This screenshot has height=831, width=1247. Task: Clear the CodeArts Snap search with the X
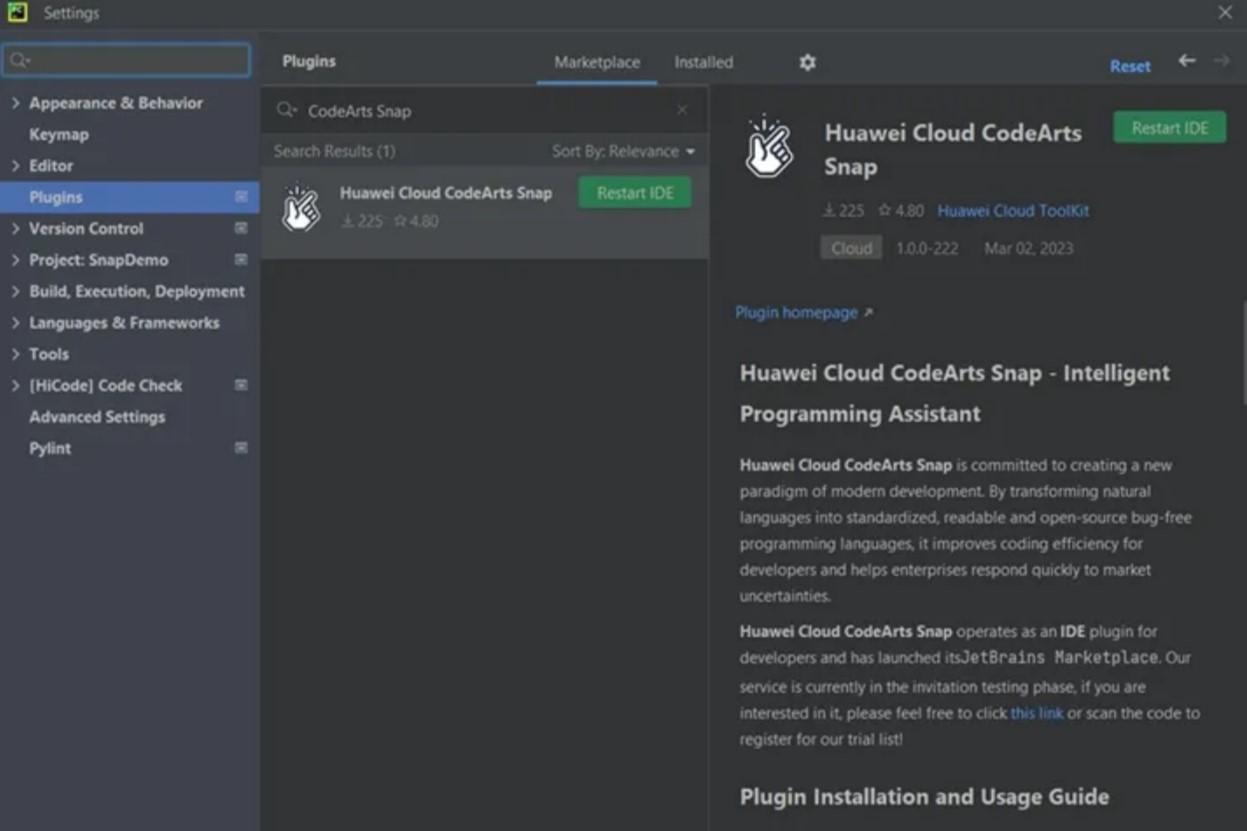[x=683, y=110]
